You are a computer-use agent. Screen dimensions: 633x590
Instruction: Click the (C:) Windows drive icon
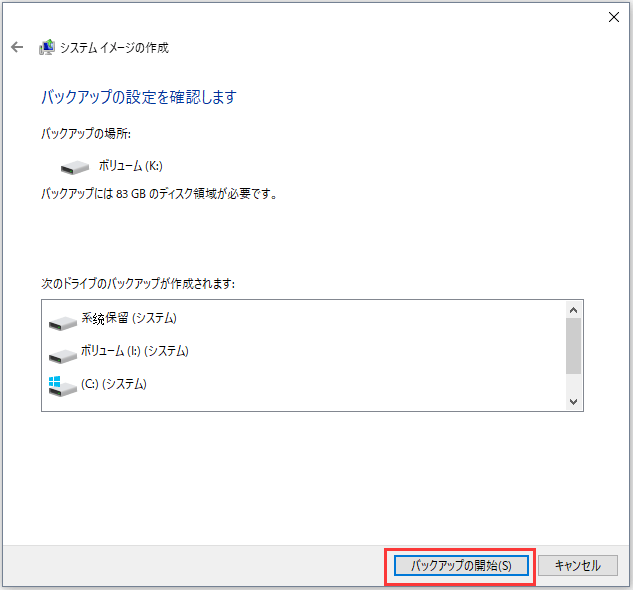click(63, 386)
